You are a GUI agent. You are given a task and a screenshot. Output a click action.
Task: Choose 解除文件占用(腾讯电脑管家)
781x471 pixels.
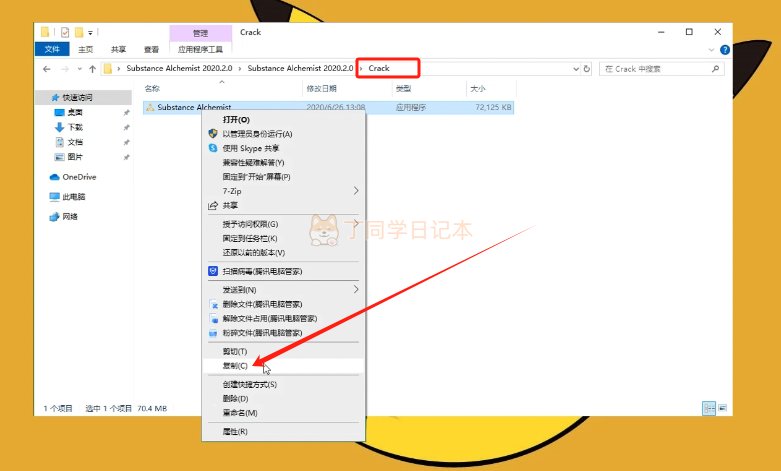[x=283, y=319]
